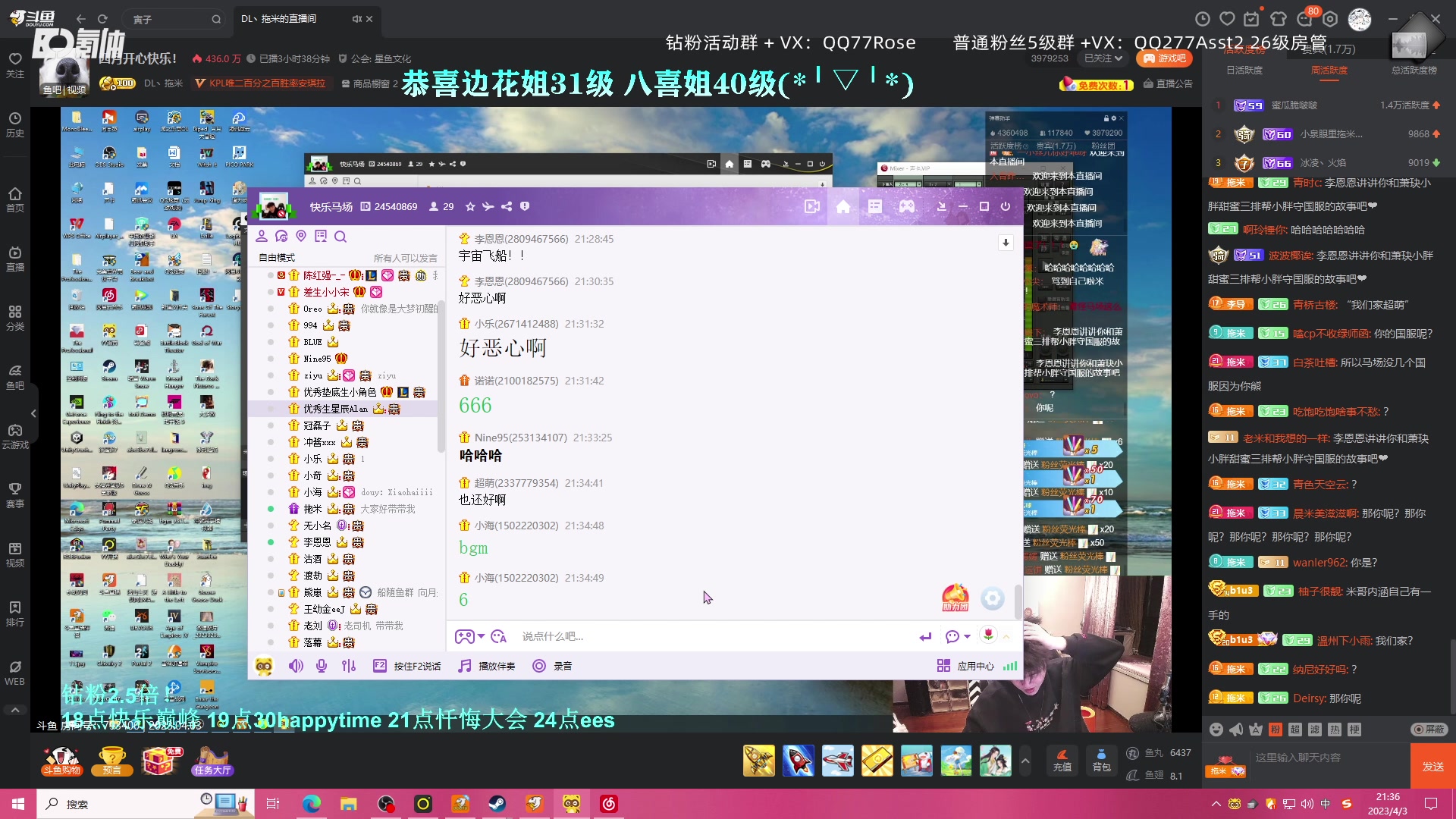The width and height of the screenshot is (1456, 819).
Task: Expand the gift bar up arrow
Action: coord(1025,761)
